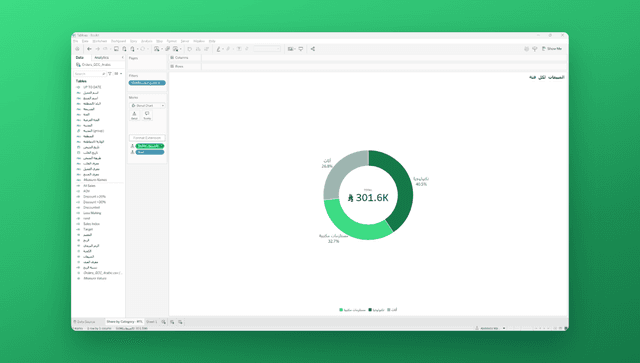Screen dimensions: 640x363
Task: Select the Sheet 1 tab
Action: (x=151, y=322)
